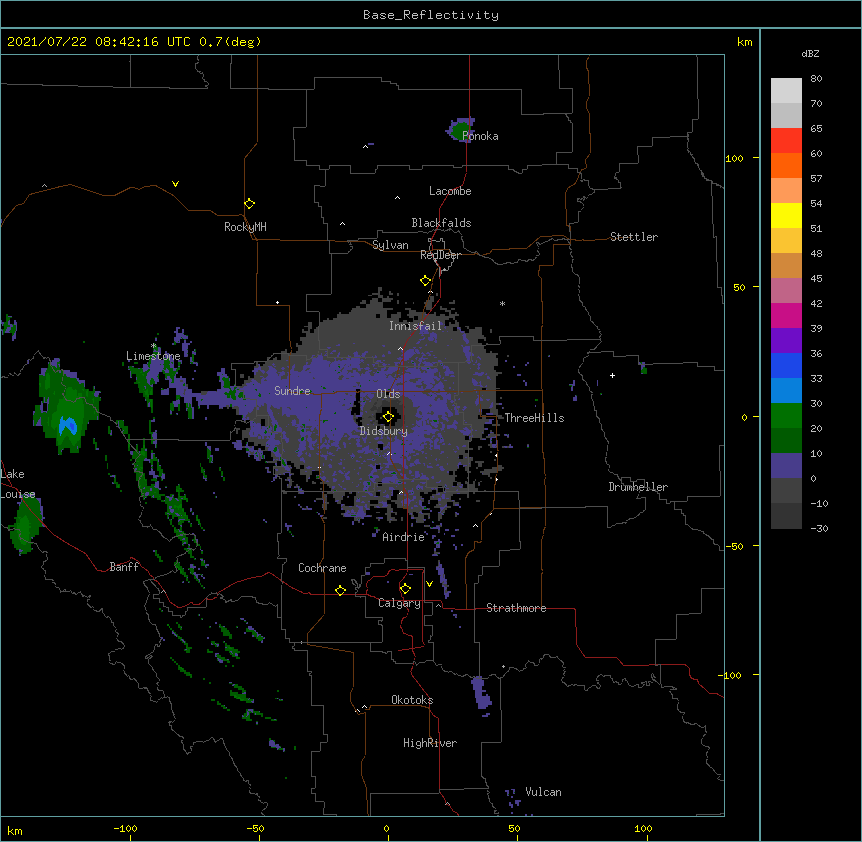
Task: Pick the dark gray -10 dBZ legend swatch
Action: [x=786, y=516]
